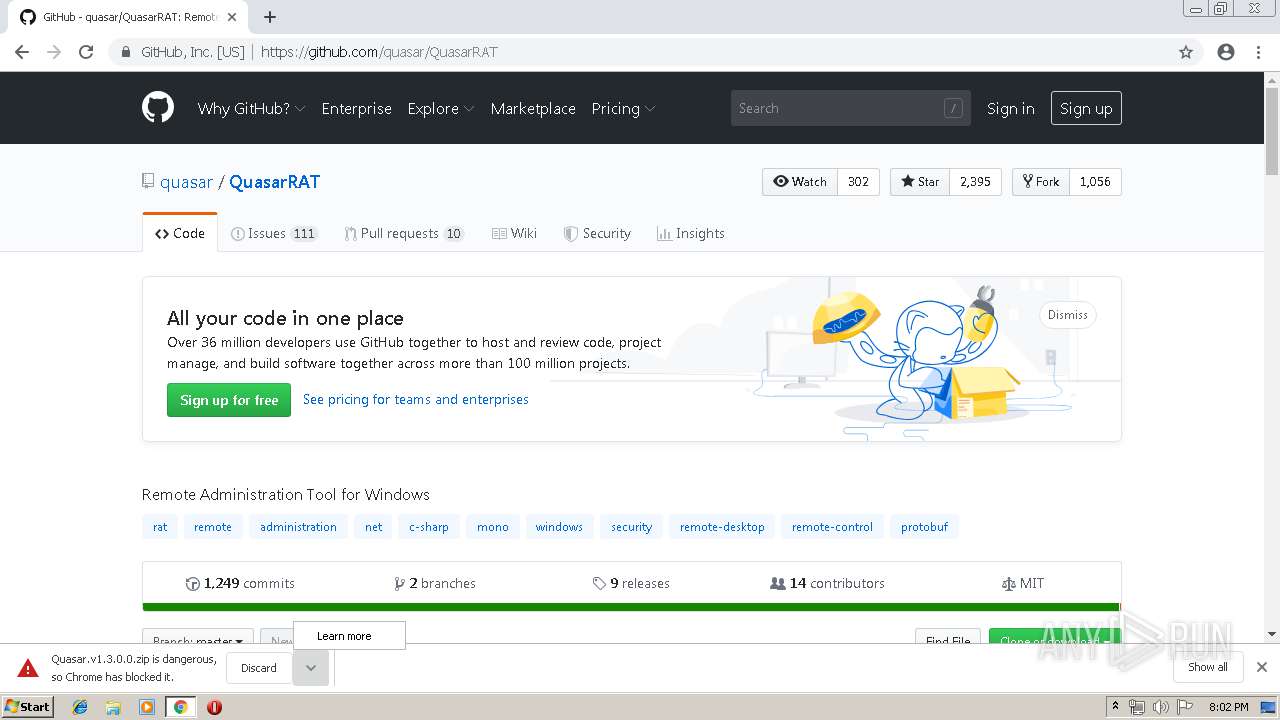Show all downloads

[1208, 667]
